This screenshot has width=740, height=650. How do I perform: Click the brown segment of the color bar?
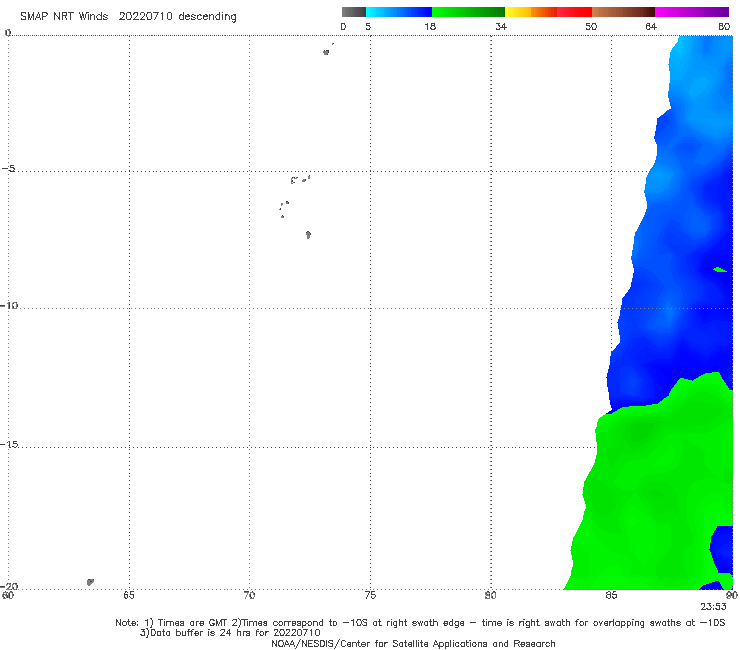623,12
